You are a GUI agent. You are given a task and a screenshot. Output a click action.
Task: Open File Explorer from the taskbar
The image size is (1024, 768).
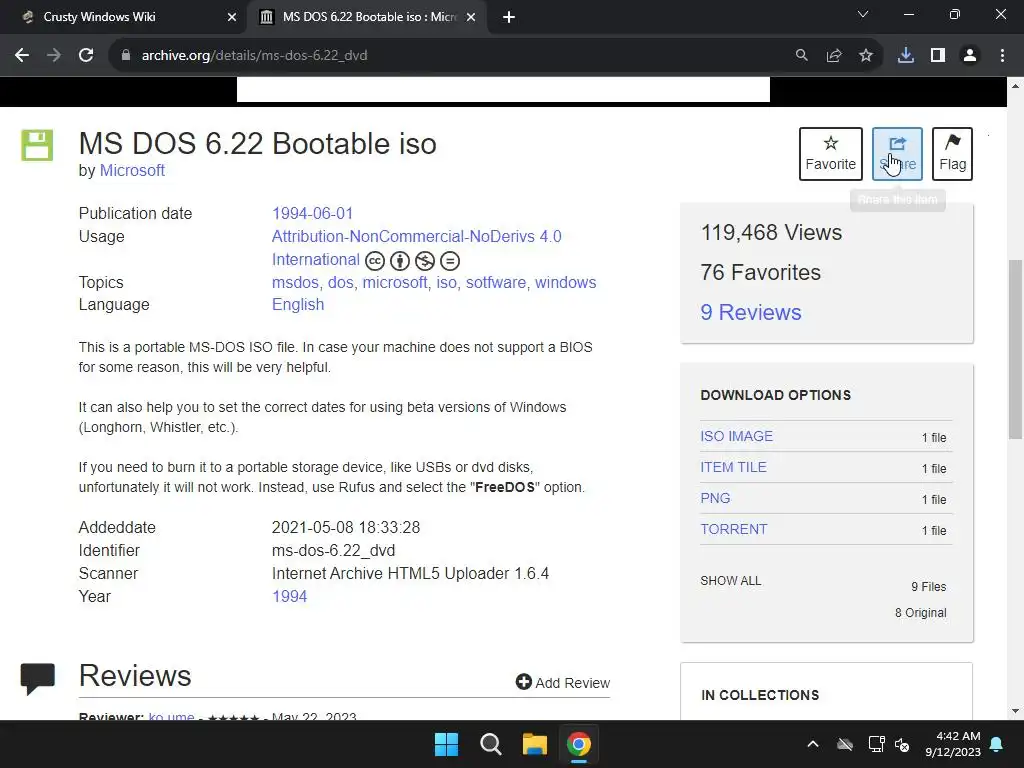[534, 744]
